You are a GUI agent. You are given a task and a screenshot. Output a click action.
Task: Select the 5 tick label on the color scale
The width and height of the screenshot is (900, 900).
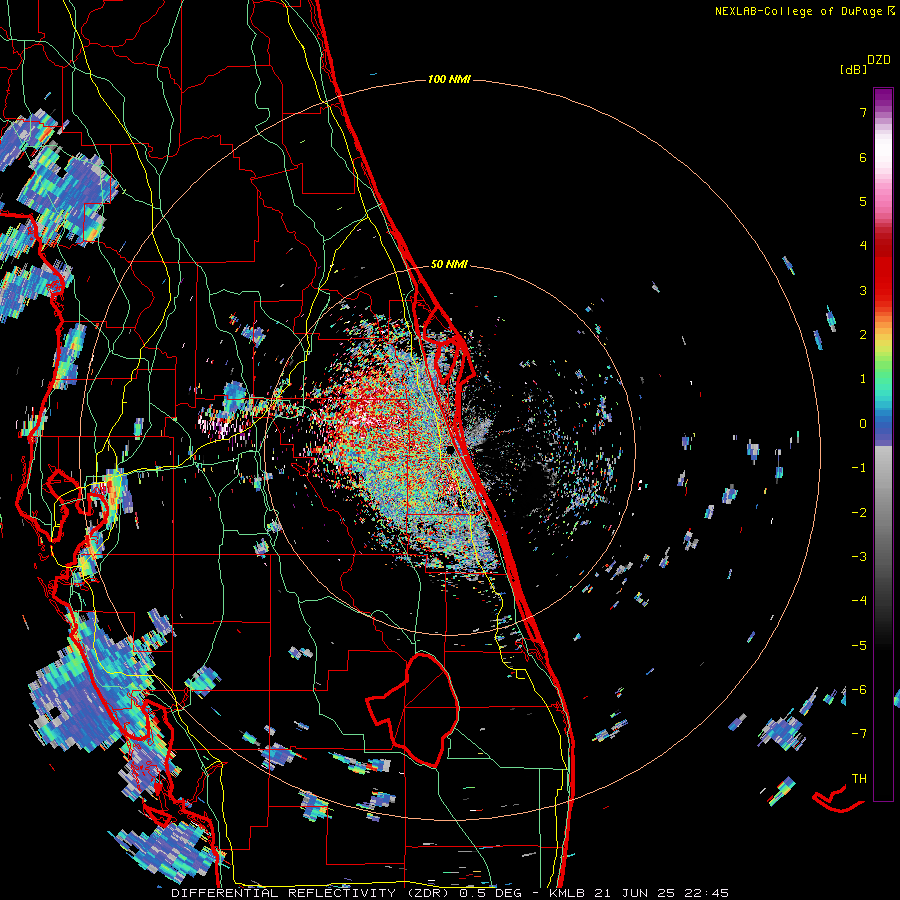(863, 201)
